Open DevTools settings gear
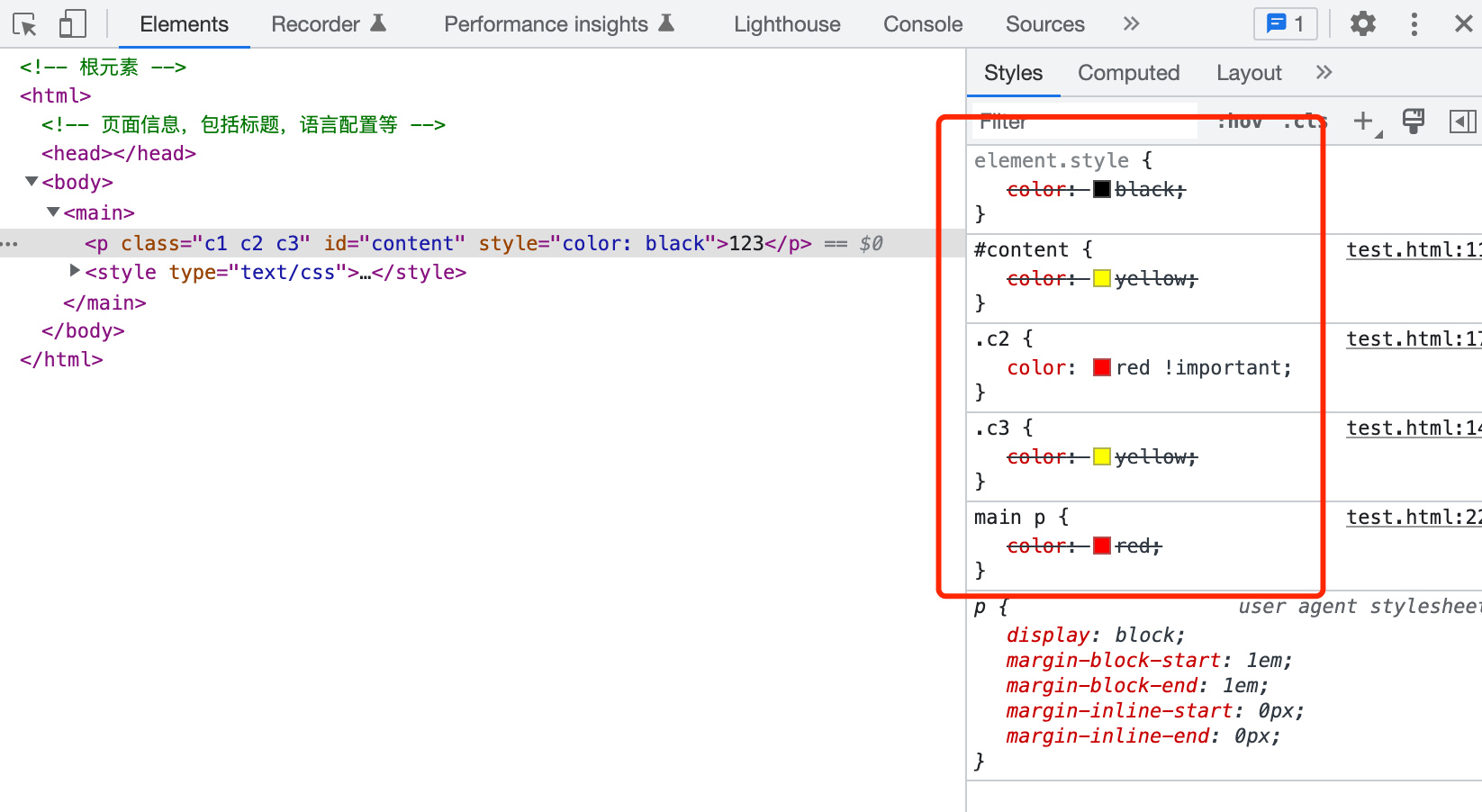The width and height of the screenshot is (1482, 812). [1363, 24]
